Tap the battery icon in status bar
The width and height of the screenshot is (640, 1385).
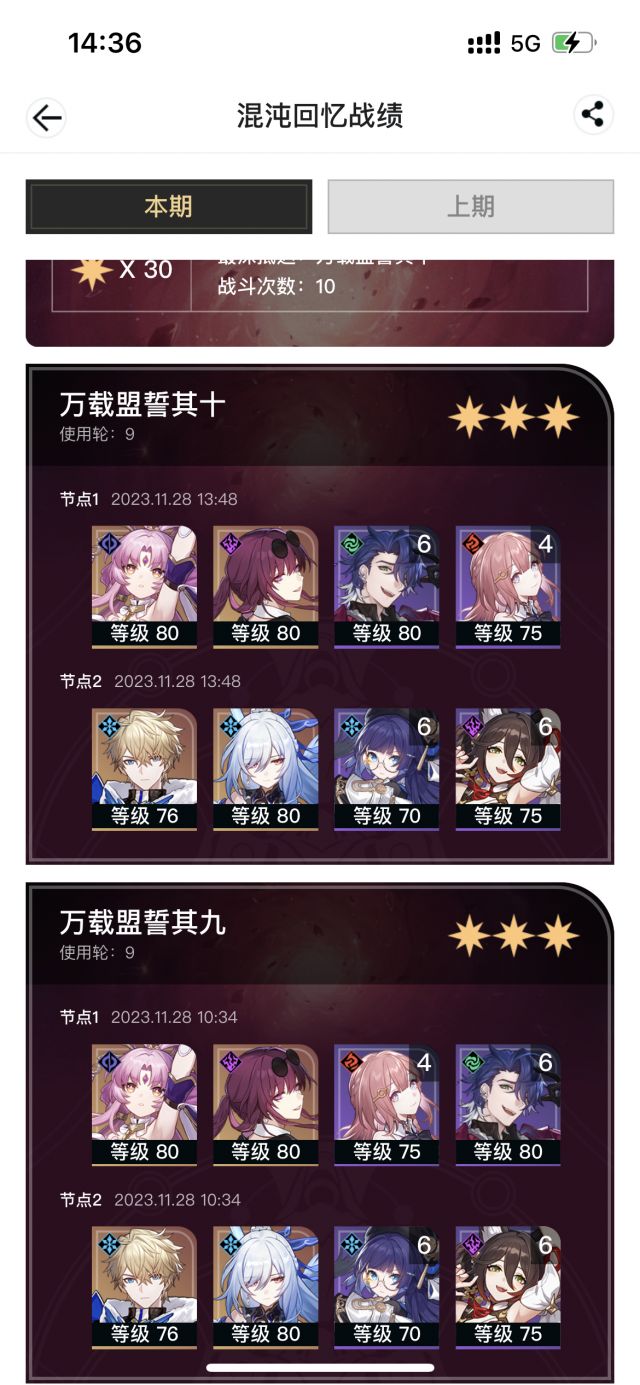575,43
